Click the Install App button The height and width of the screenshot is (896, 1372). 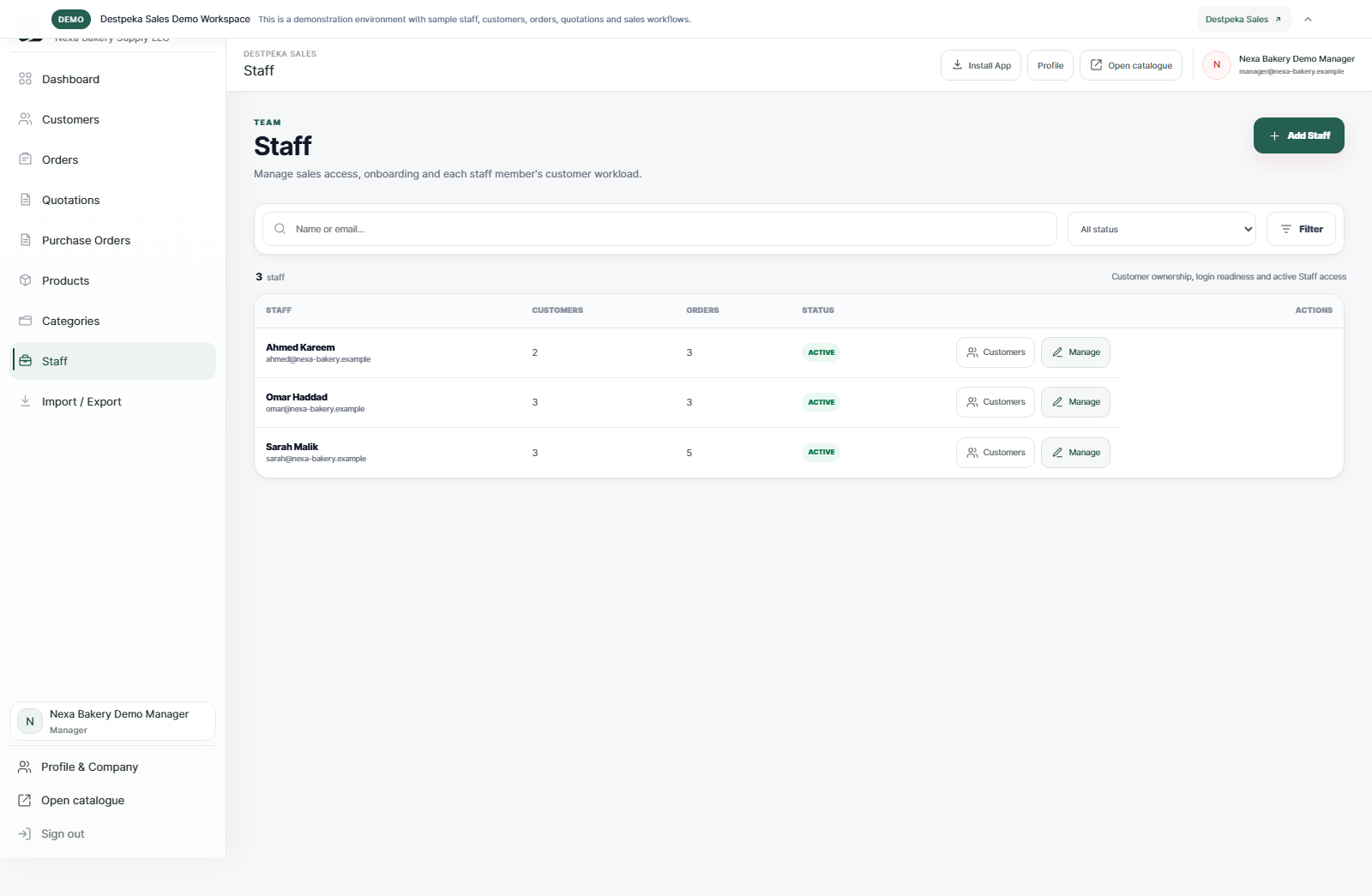coord(981,65)
